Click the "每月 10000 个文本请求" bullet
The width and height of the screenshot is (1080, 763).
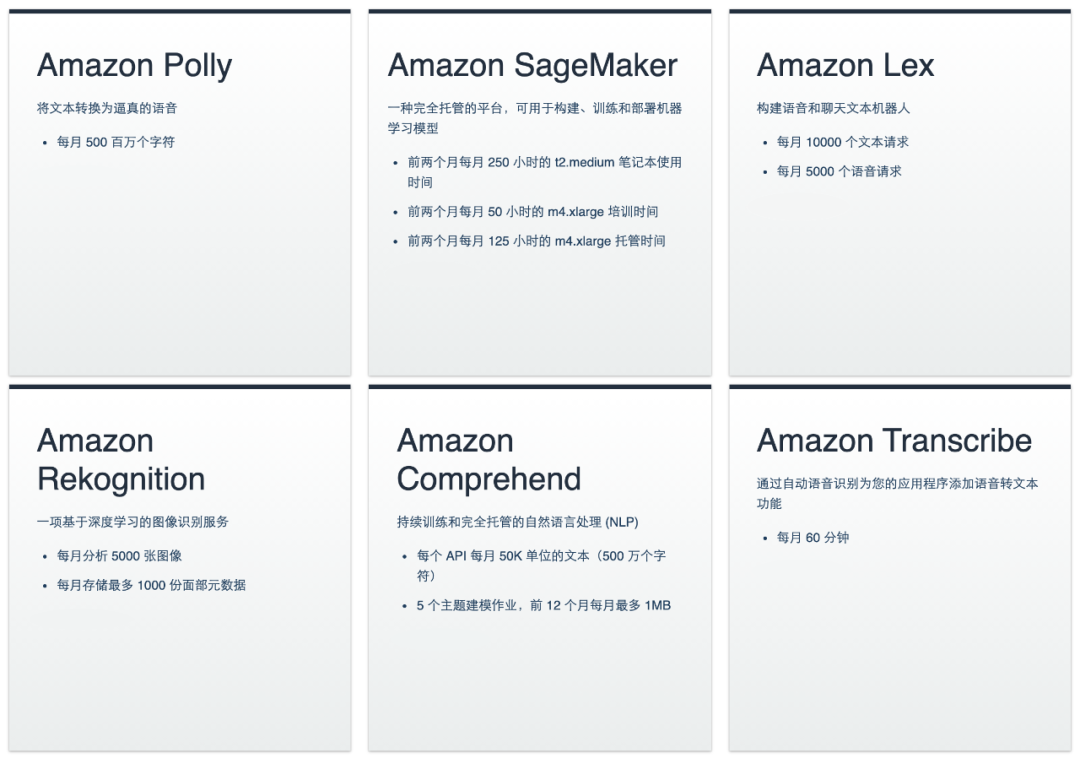tap(842, 142)
